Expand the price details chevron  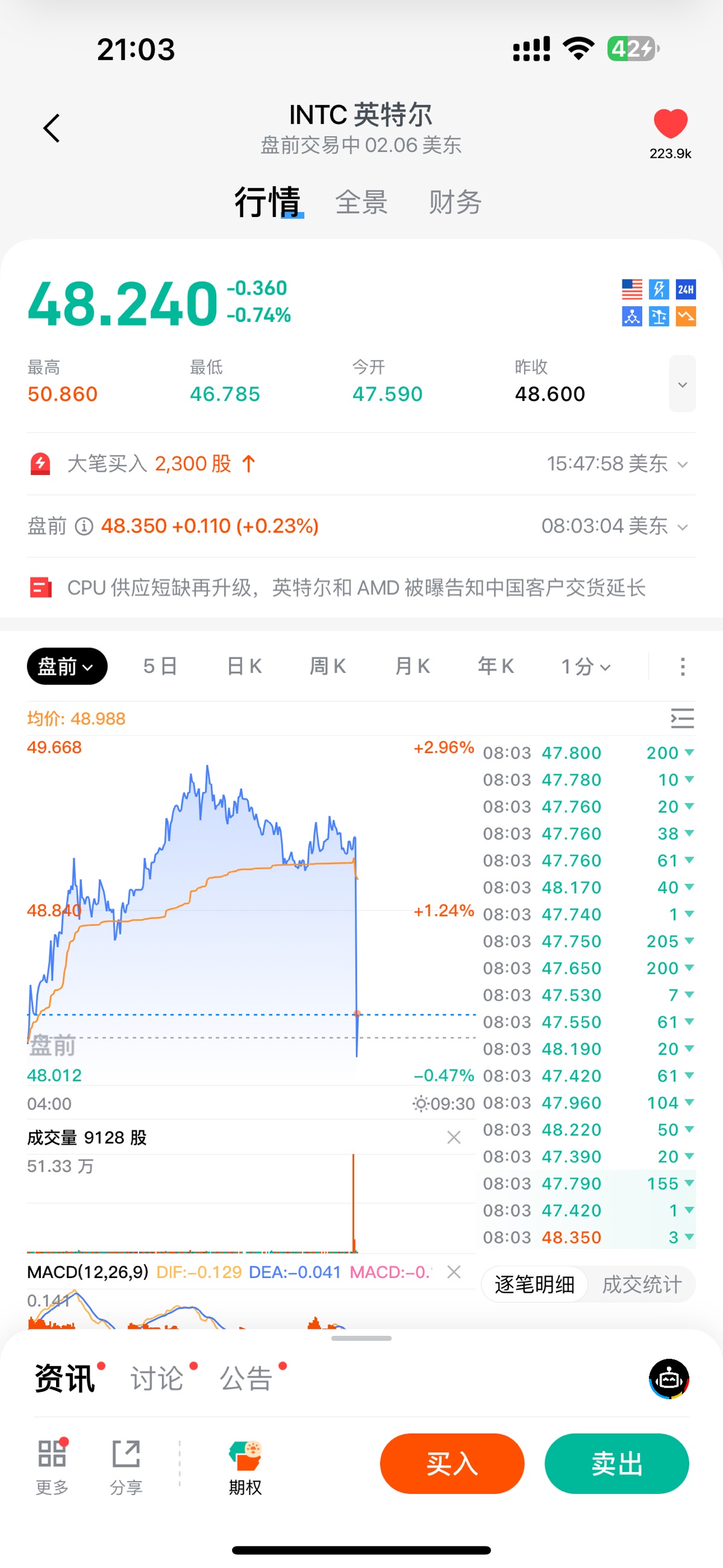click(x=682, y=384)
